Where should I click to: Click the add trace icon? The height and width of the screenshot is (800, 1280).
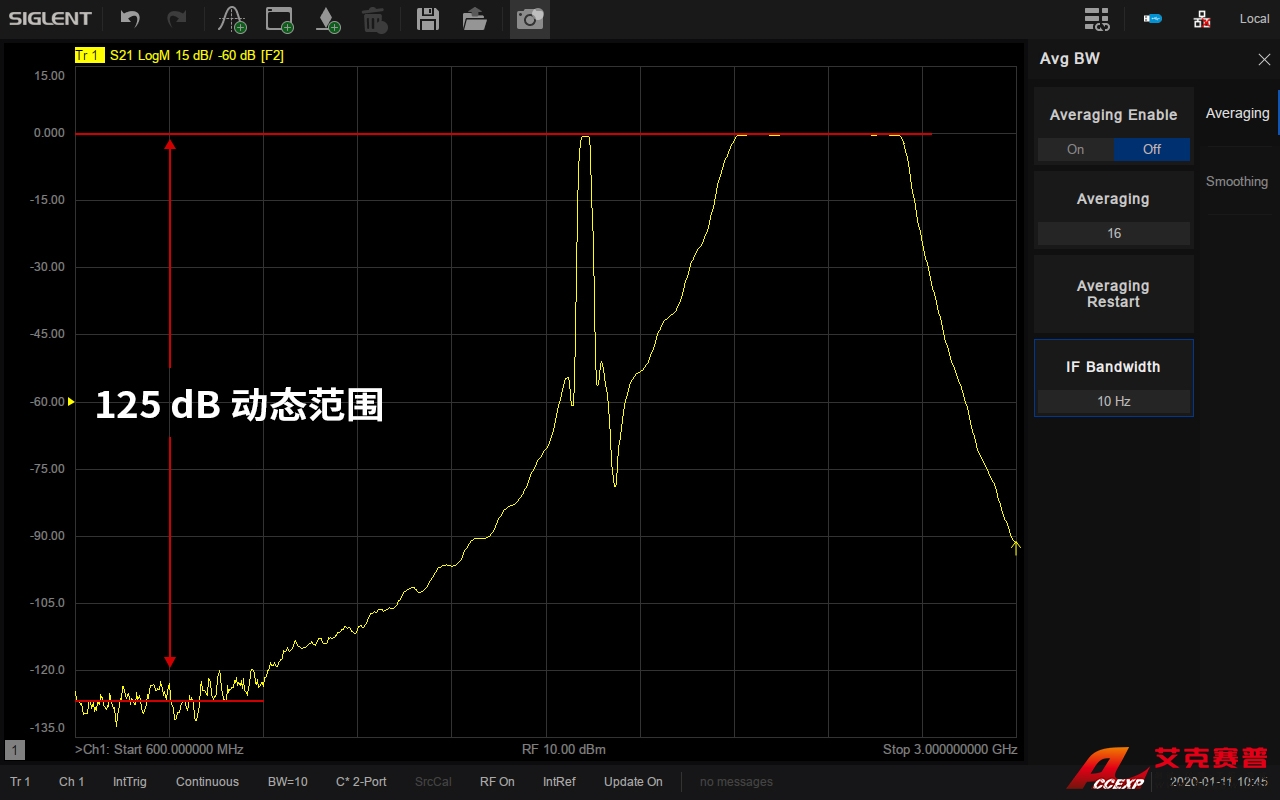[x=232, y=19]
